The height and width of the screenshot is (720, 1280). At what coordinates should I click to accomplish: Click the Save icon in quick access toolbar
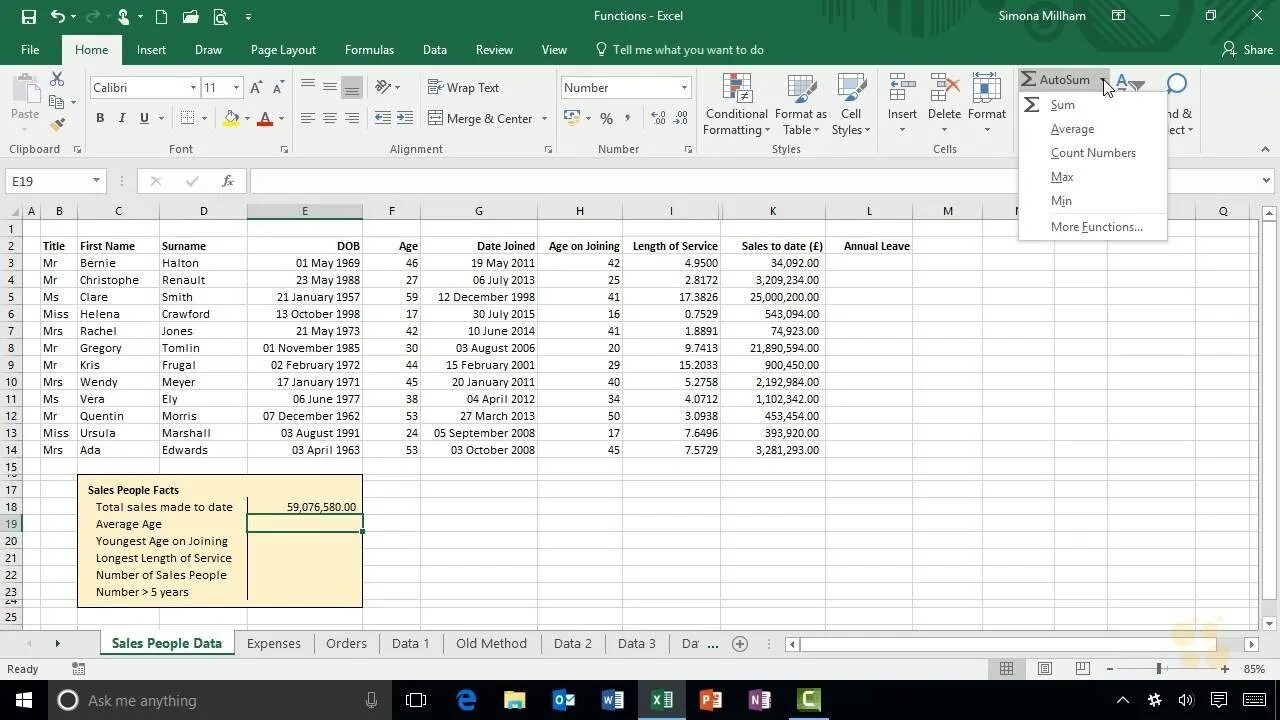coord(28,16)
